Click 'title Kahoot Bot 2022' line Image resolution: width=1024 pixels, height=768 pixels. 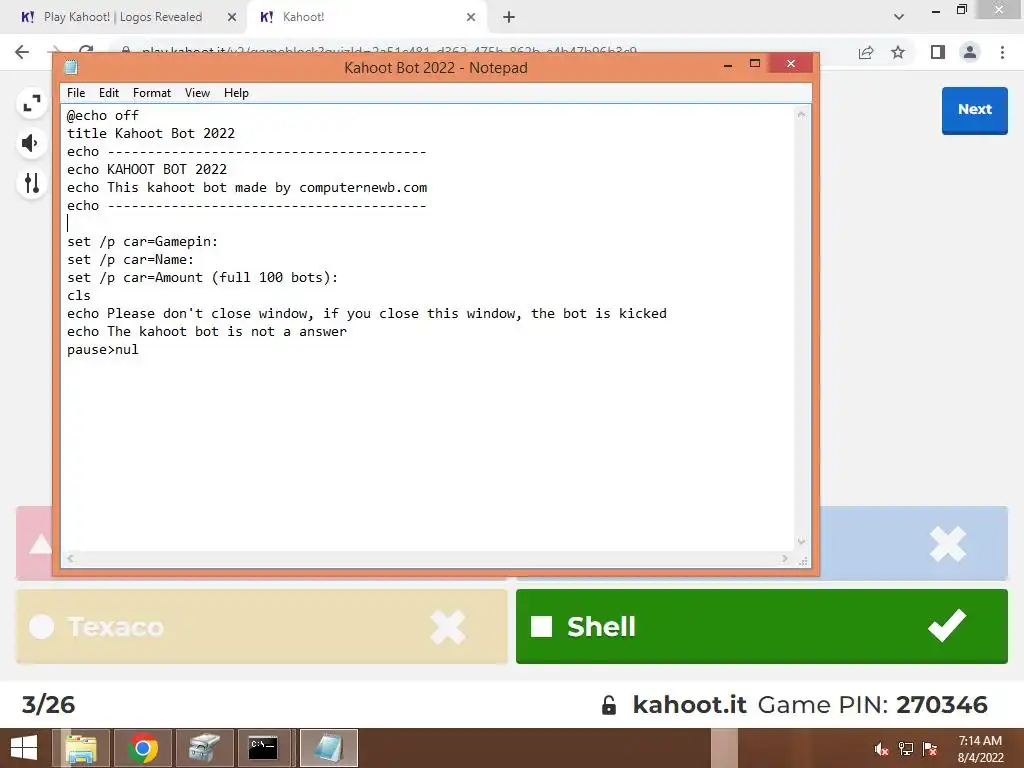151,133
